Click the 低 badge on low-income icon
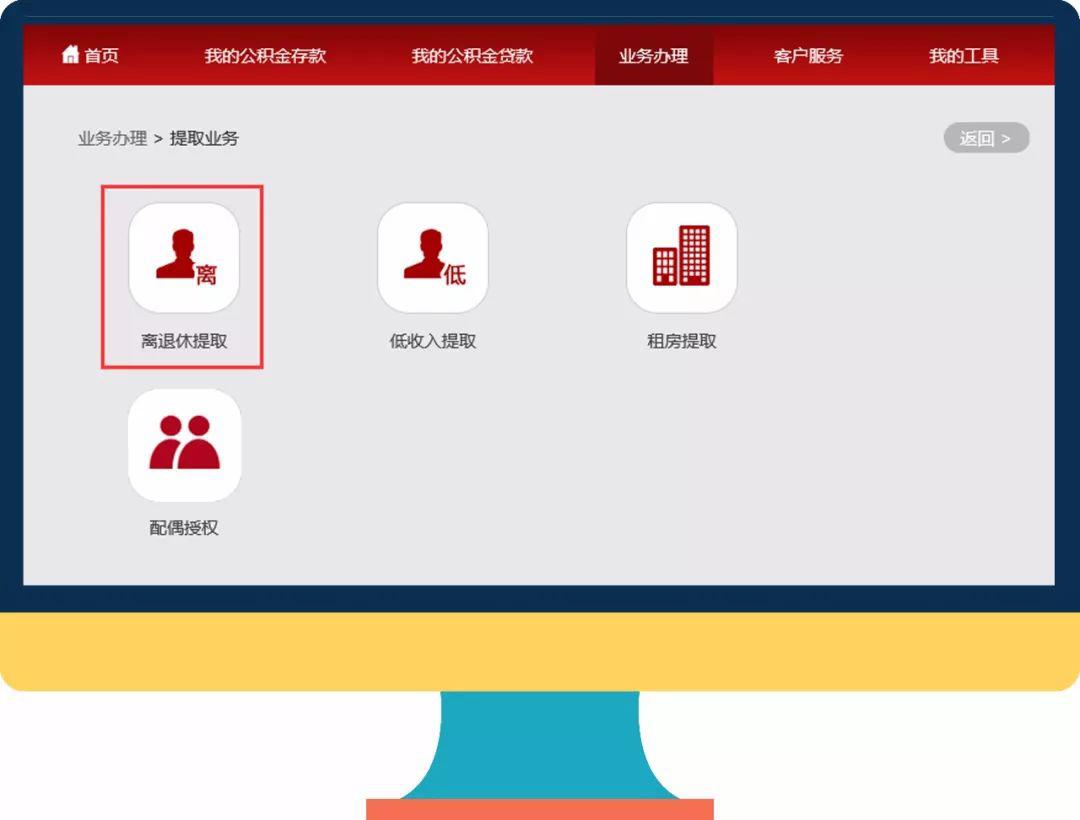 [454, 274]
